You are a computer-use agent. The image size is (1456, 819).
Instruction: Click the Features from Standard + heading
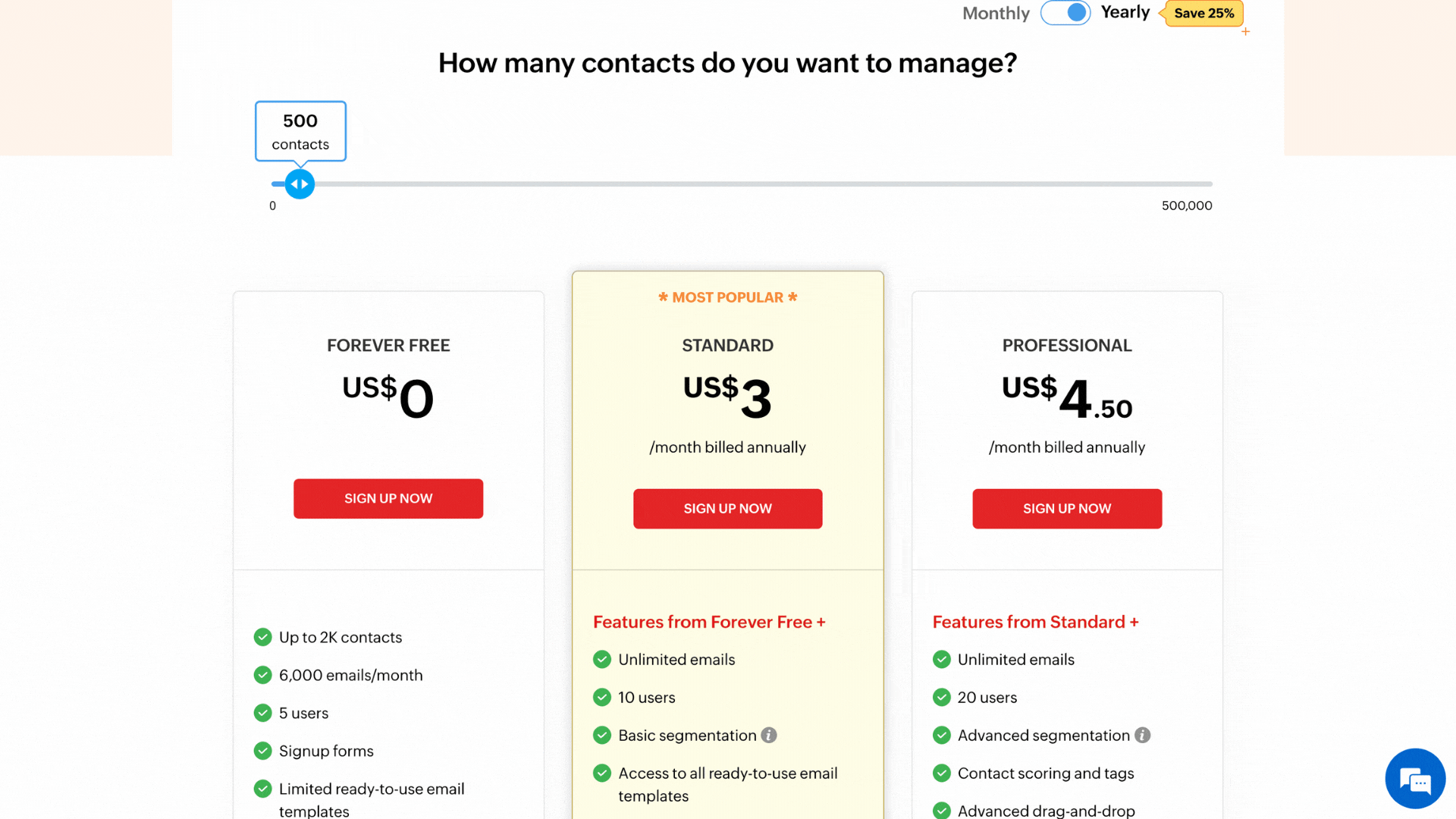1036,622
